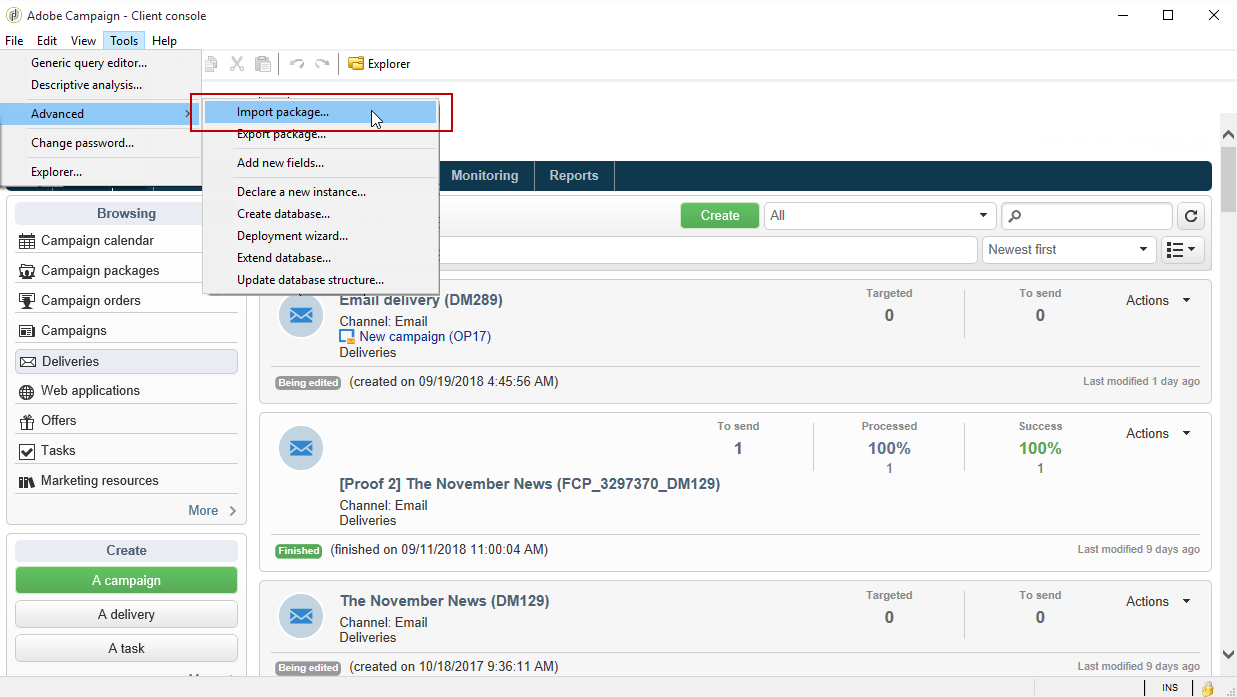The image size is (1237, 697).
Task: Choose Descriptive analysis... in Tools menu
Action: coord(99,85)
